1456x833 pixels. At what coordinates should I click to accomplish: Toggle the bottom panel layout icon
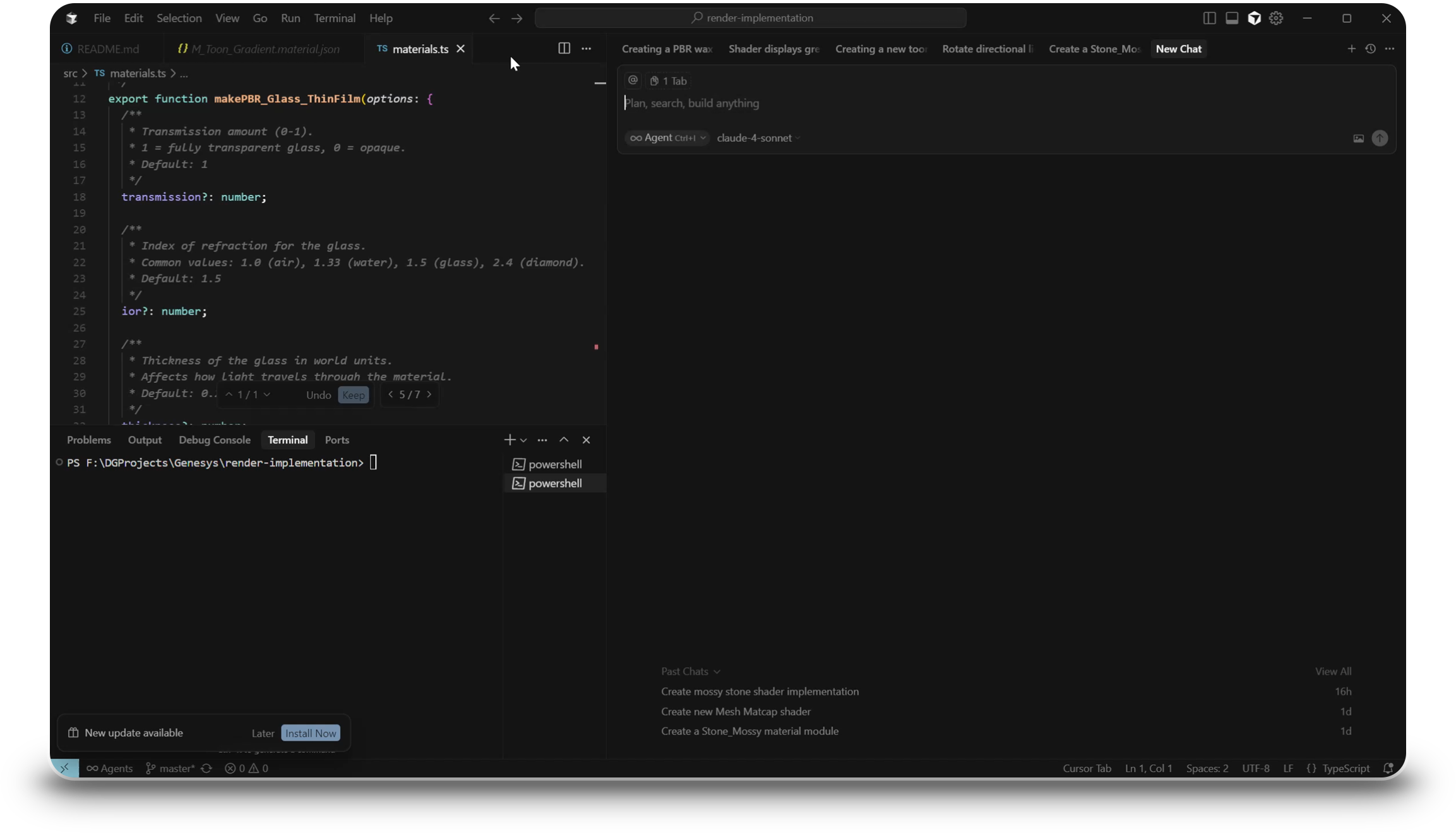1231,18
